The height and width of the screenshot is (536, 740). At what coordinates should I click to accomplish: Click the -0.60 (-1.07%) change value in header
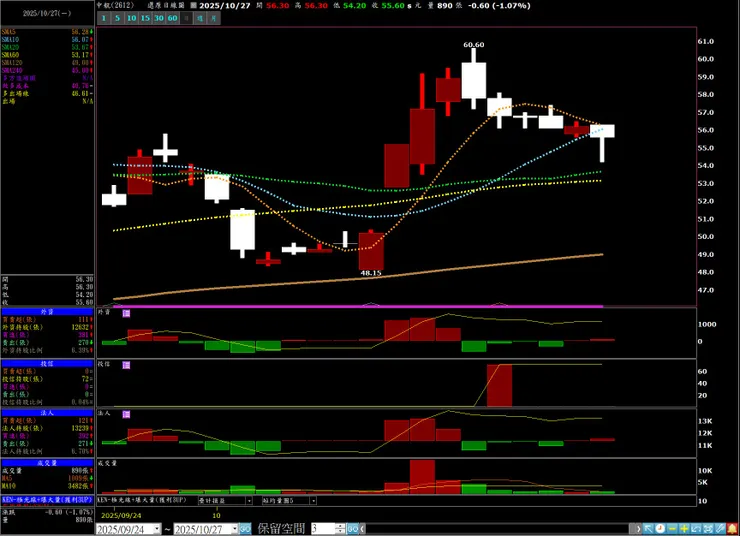pos(498,6)
